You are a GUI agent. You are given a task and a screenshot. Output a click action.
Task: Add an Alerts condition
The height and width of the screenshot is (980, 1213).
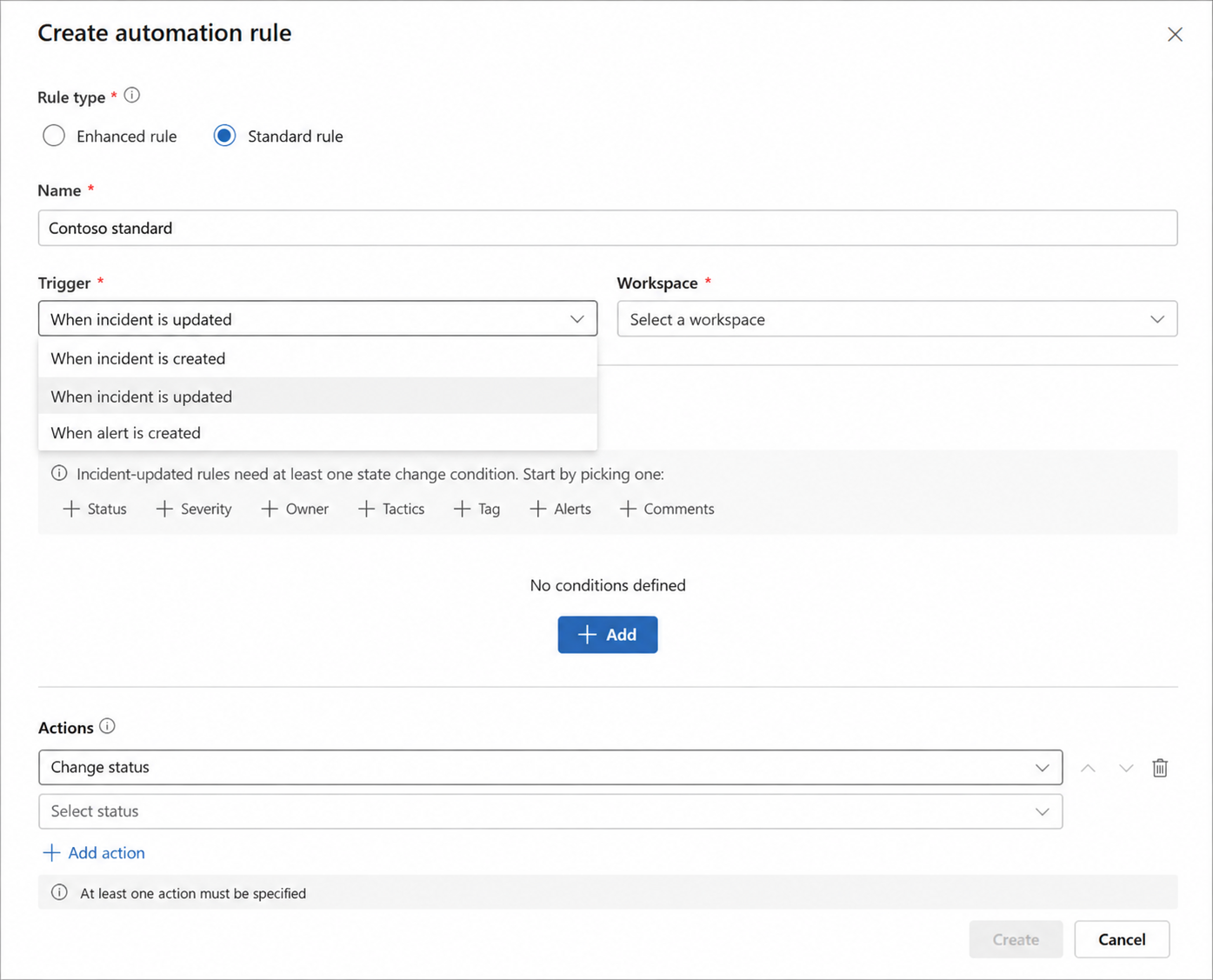[x=561, y=509]
